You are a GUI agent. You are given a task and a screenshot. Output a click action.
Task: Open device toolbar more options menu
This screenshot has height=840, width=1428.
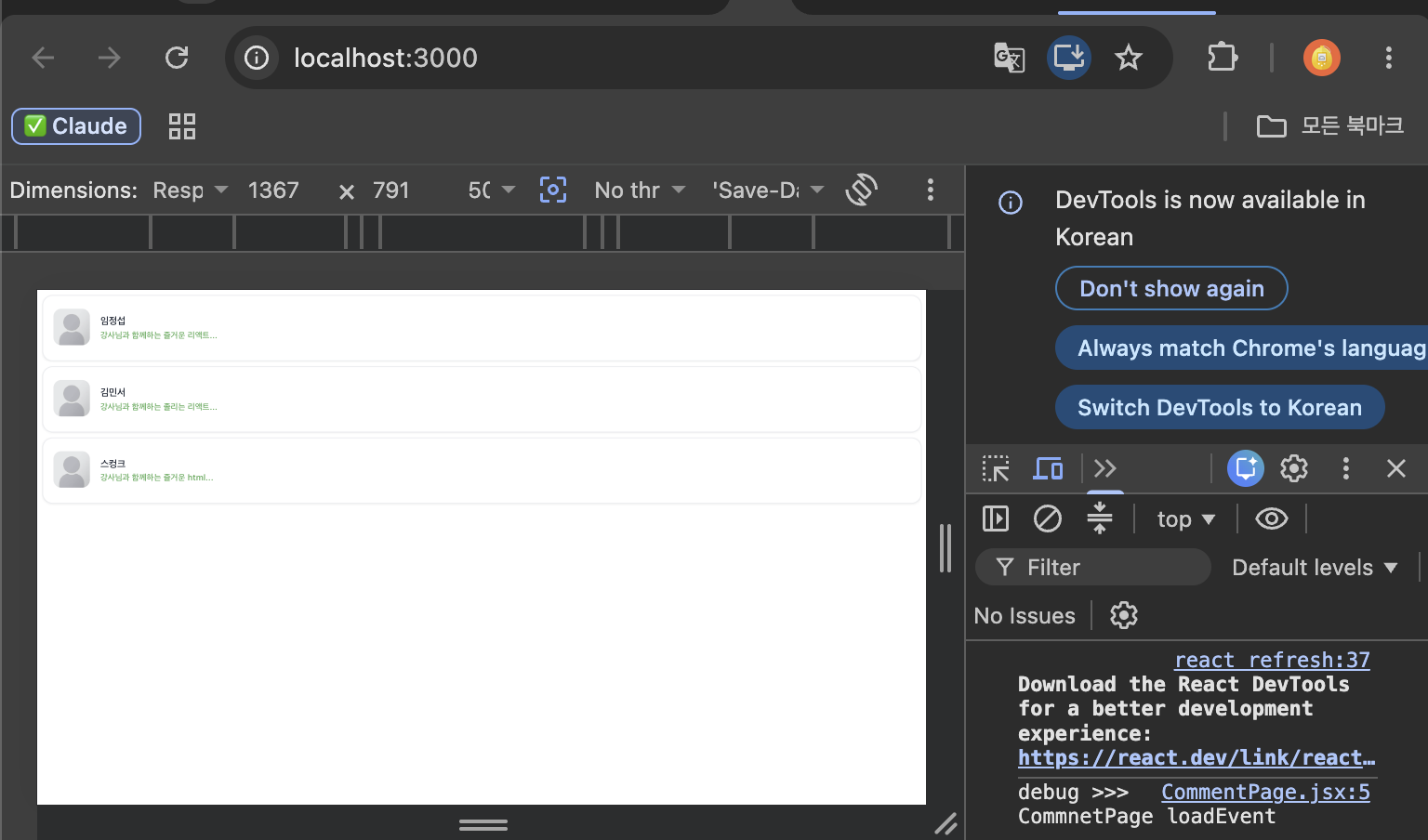(x=930, y=190)
